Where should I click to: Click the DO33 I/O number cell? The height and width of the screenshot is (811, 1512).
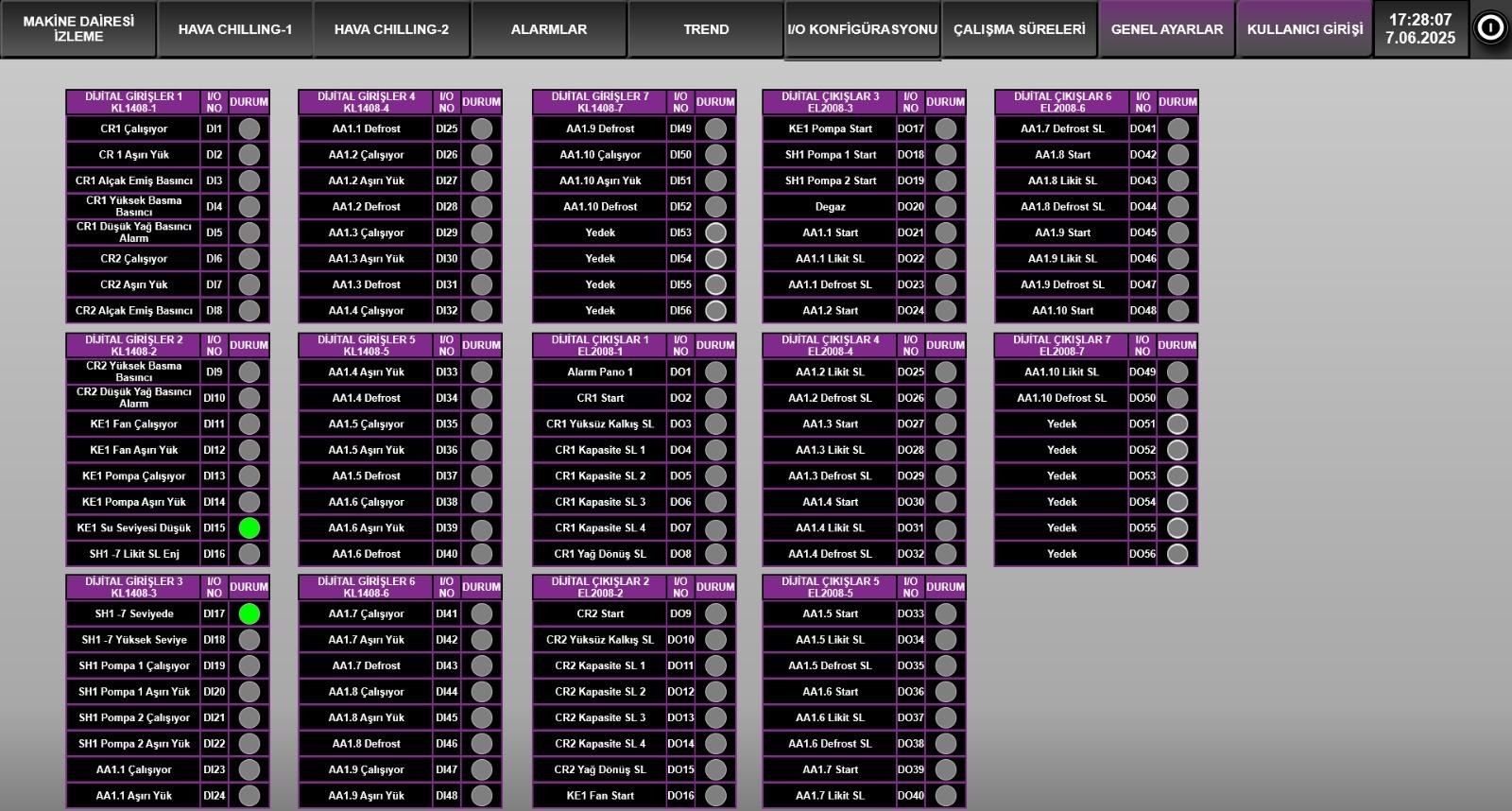911,614
